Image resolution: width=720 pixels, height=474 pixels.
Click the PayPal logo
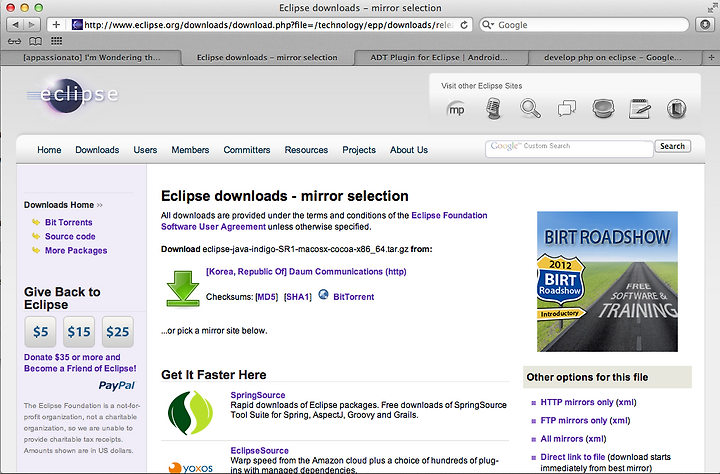[117, 385]
